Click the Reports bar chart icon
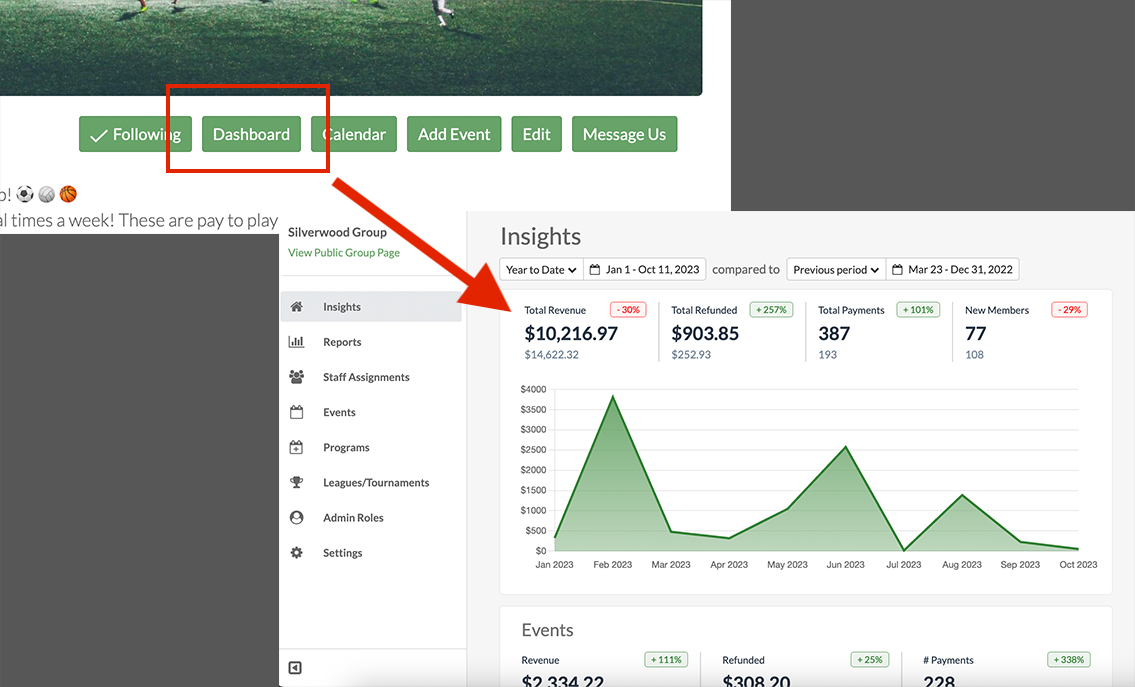Image resolution: width=1135 pixels, height=687 pixels. (296, 342)
